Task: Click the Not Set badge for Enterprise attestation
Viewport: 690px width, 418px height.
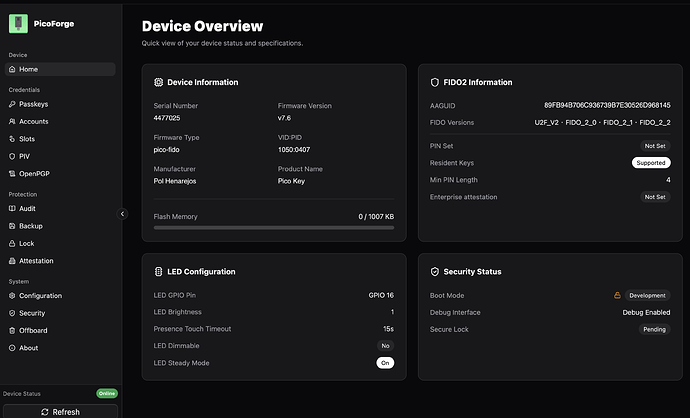Action: pos(655,197)
